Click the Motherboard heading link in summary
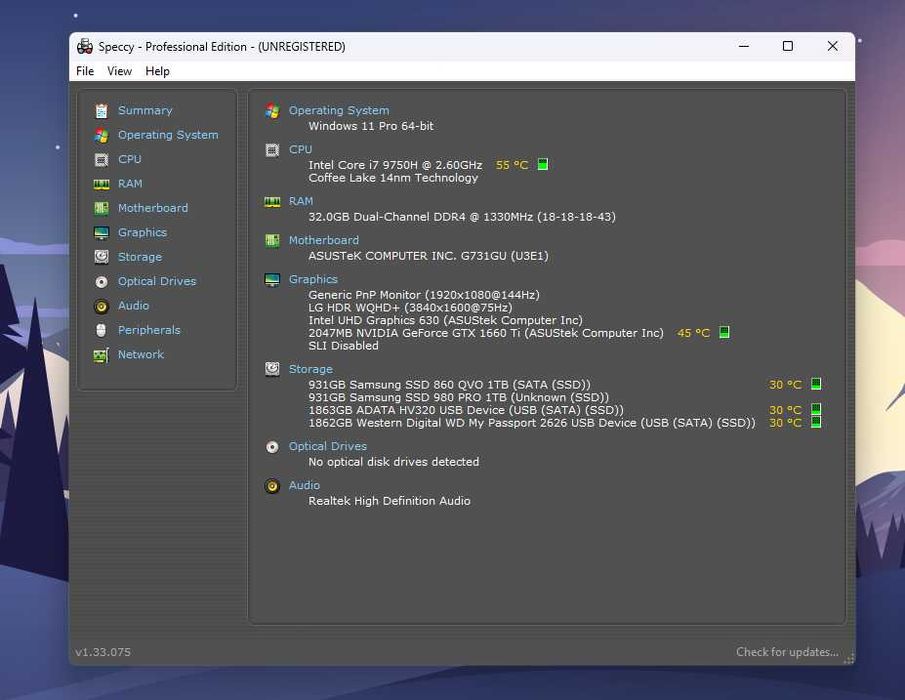This screenshot has width=905, height=700. pos(324,240)
